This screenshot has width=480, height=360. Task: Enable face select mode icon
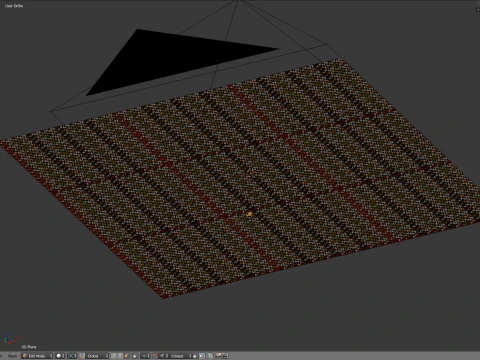coord(126,356)
